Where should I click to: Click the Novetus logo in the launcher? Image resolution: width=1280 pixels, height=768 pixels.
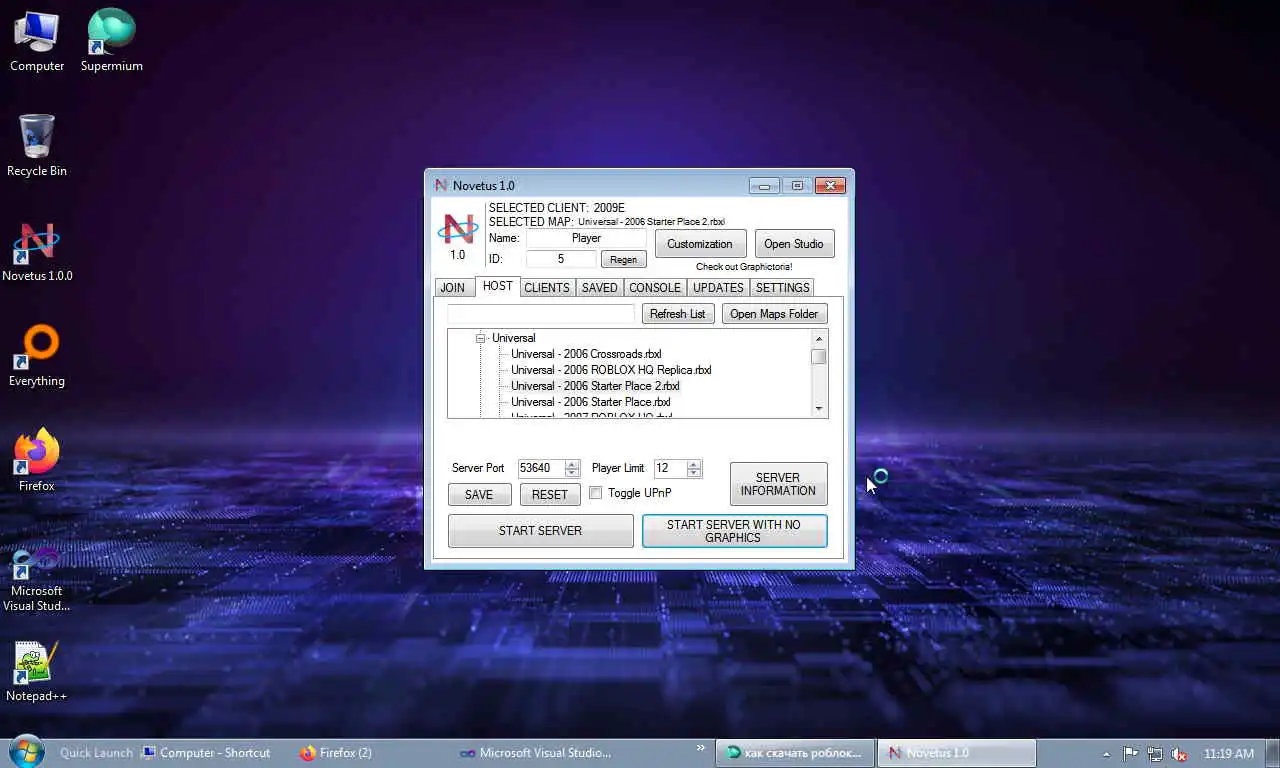click(x=458, y=229)
